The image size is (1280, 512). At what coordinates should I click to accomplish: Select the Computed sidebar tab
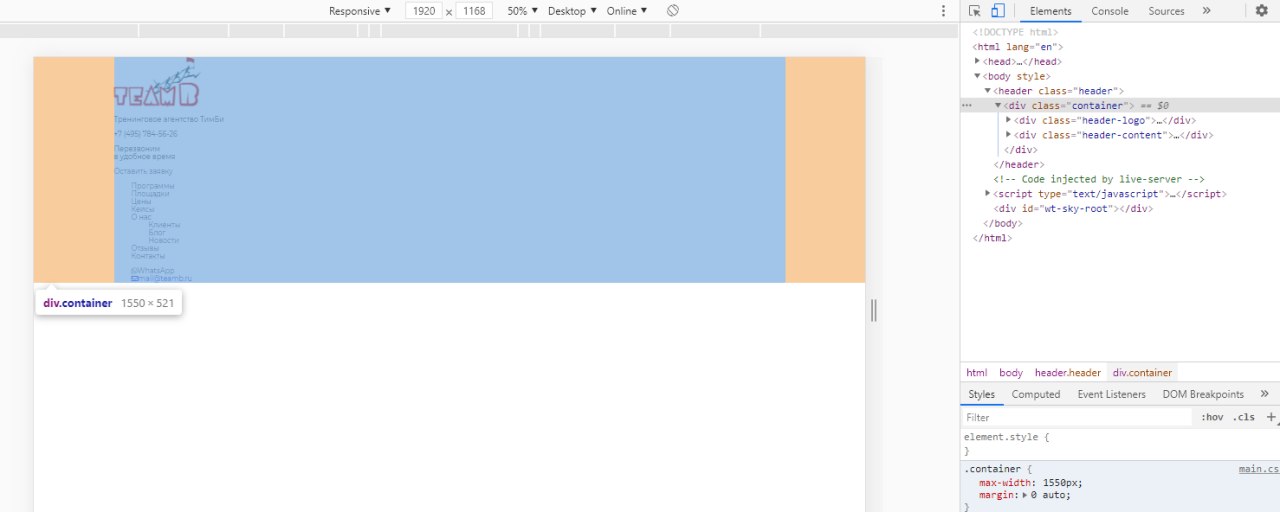click(1036, 394)
